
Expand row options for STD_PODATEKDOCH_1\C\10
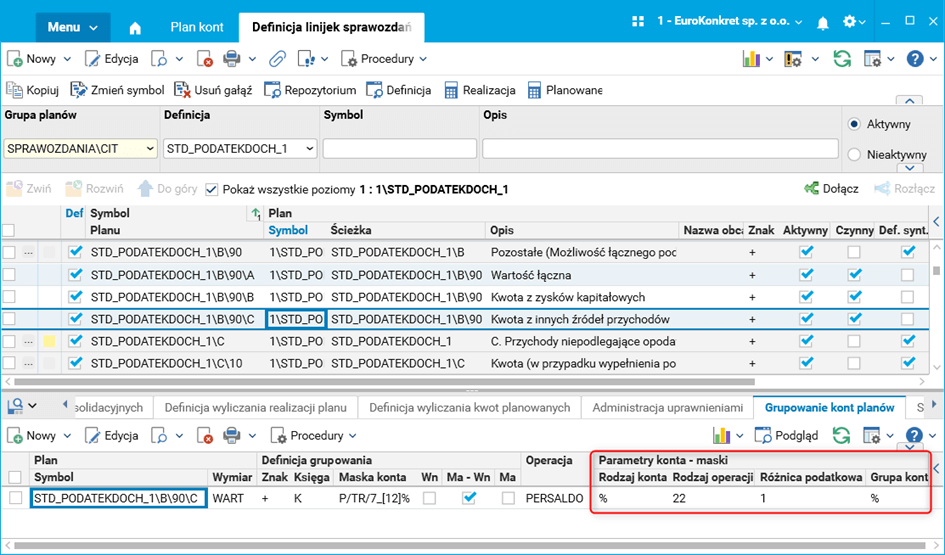pyautogui.click(x=28, y=363)
